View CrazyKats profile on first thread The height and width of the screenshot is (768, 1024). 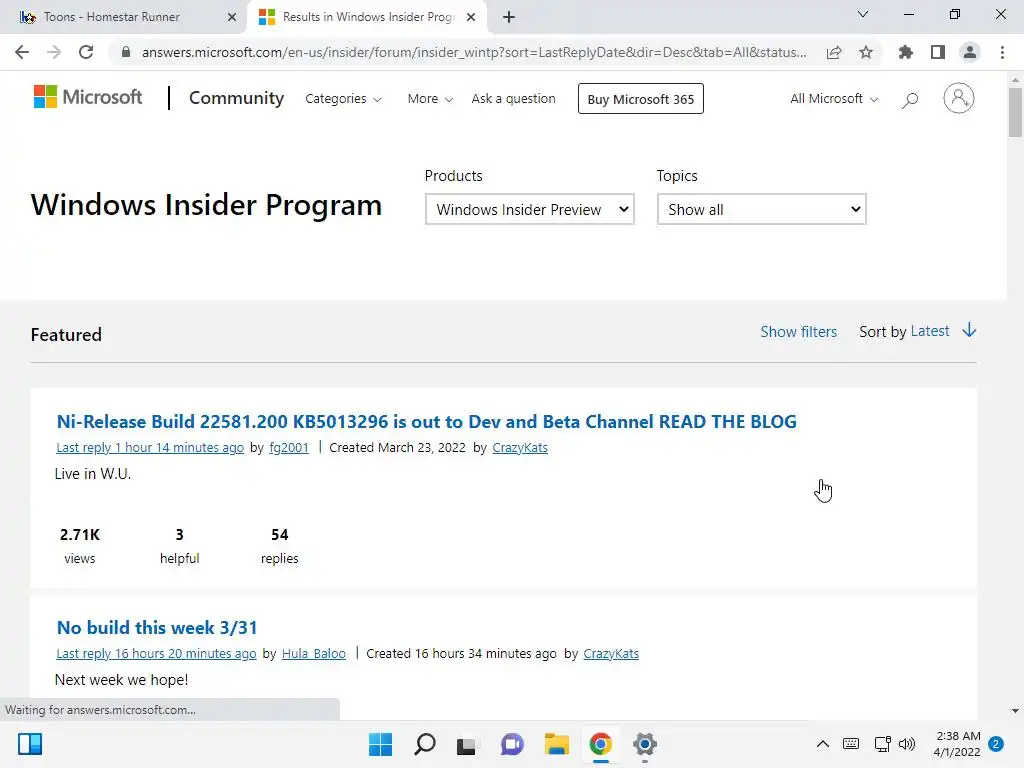click(x=520, y=447)
